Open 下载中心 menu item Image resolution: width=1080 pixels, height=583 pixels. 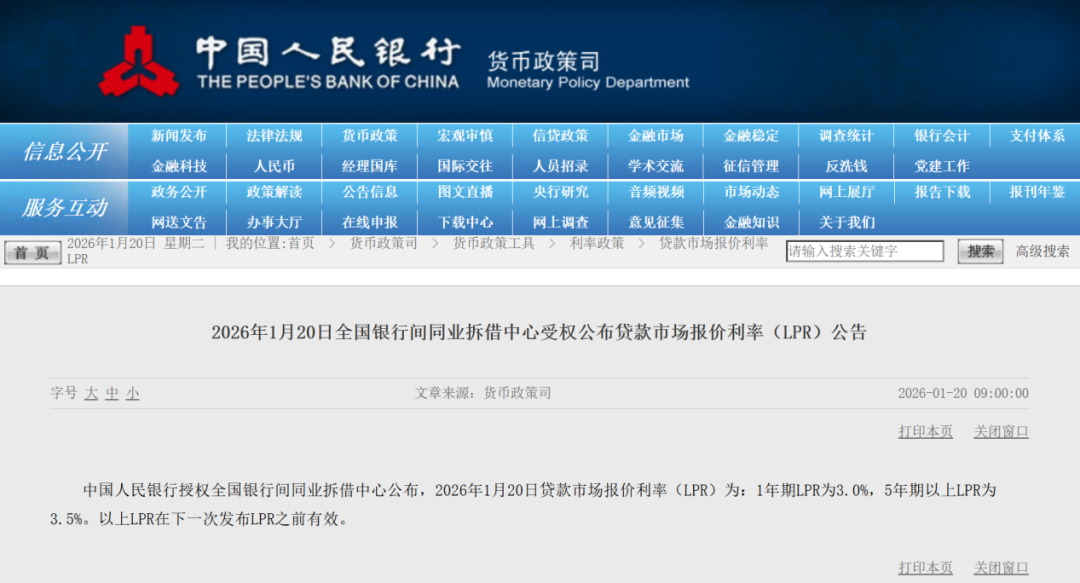point(465,222)
